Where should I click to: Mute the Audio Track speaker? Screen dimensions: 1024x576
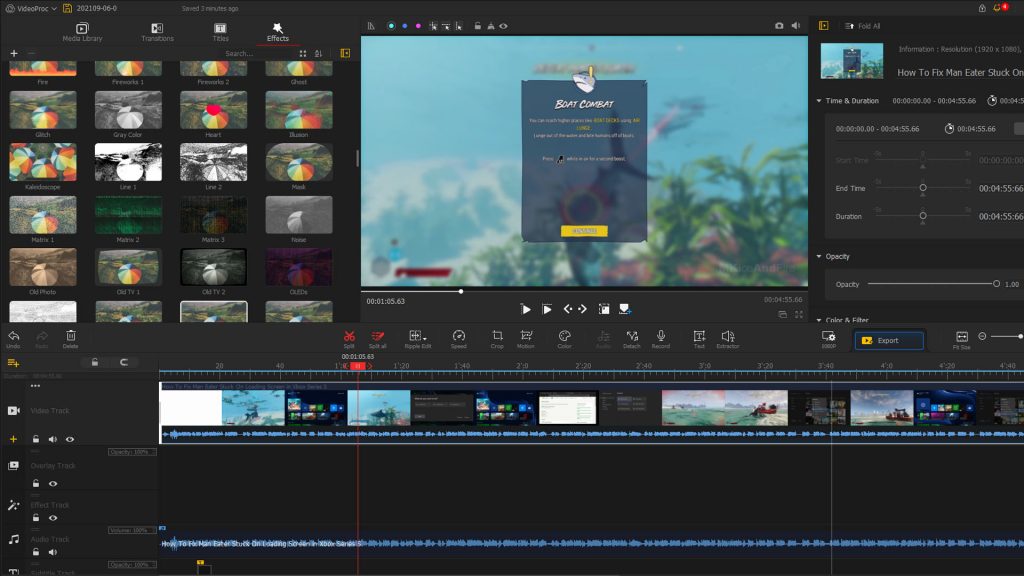coord(53,552)
